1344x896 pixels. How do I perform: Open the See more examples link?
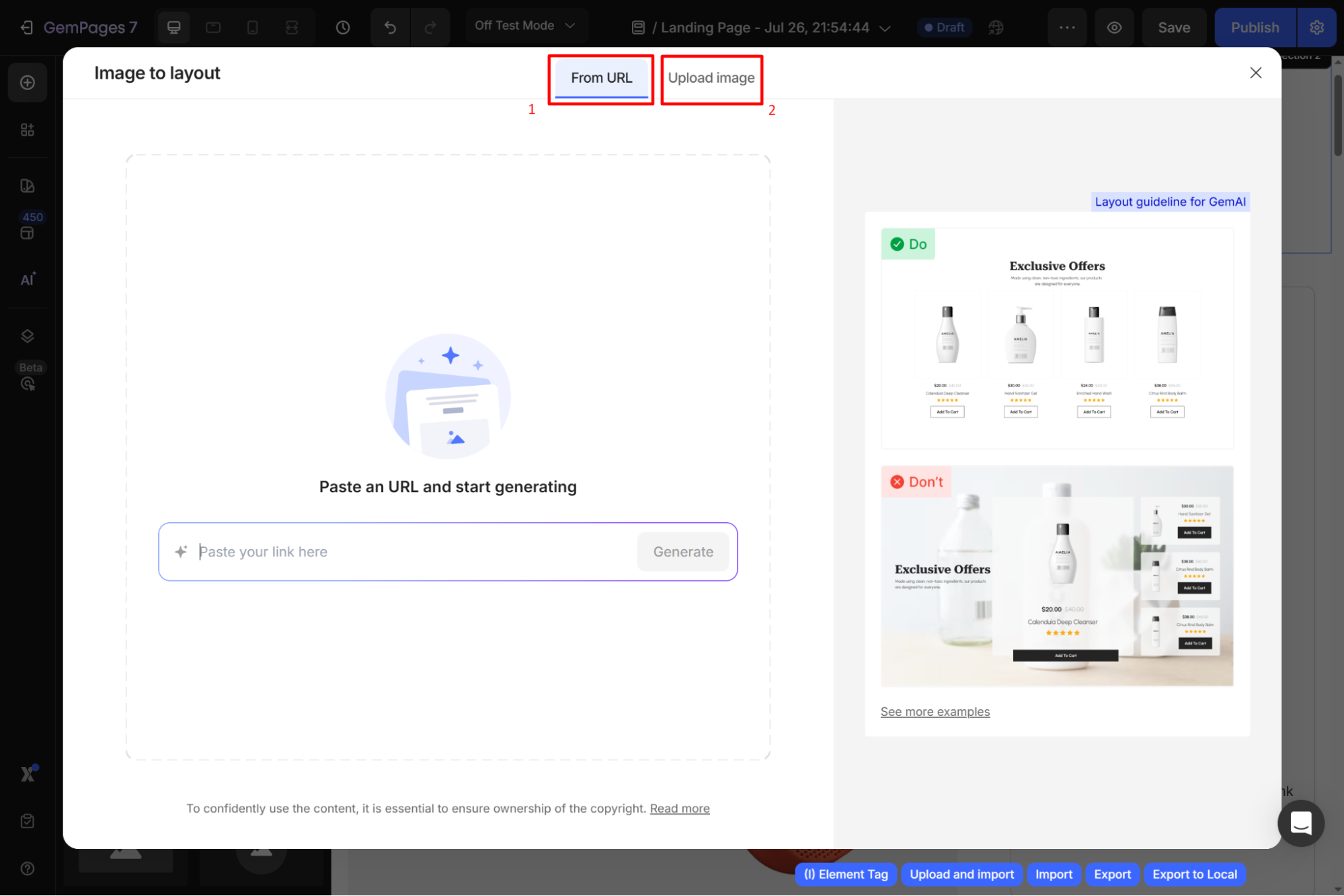tap(935, 711)
